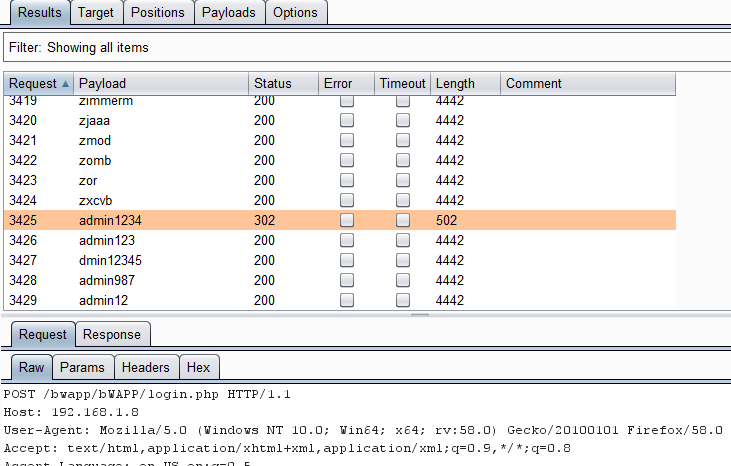This screenshot has width=731, height=466.
Task: Sort by the Status column header
Action: [x=283, y=83]
